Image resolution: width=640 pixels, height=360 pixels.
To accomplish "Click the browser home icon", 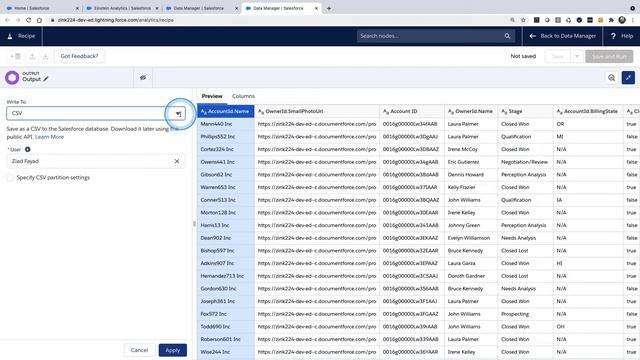I will click(x=39, y=20).
